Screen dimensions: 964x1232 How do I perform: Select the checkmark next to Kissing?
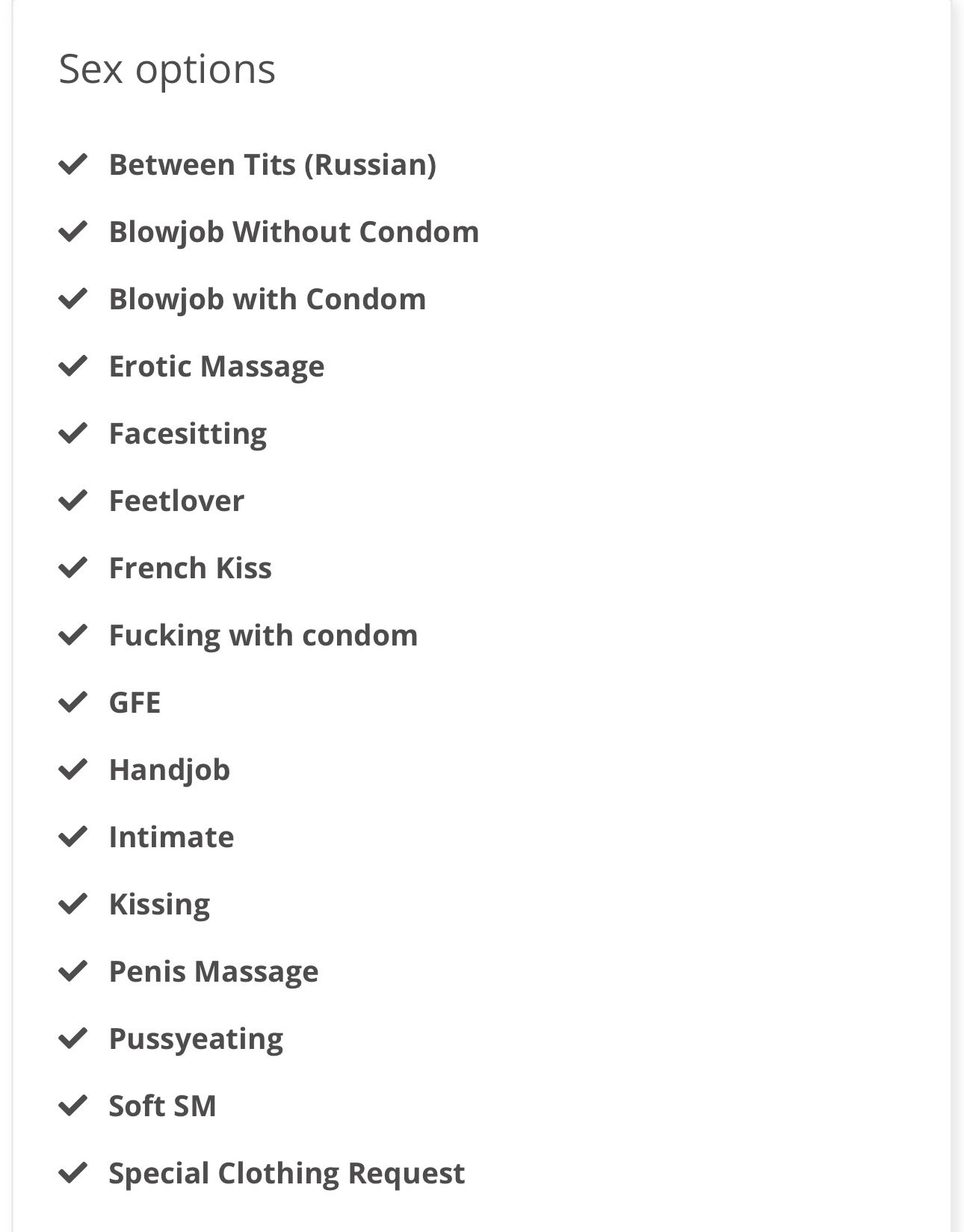point(73,904)
